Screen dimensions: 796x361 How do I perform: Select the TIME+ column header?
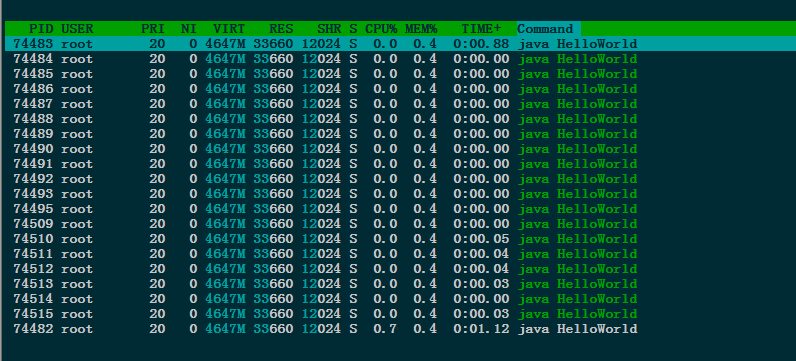click(x=481, y=29)
